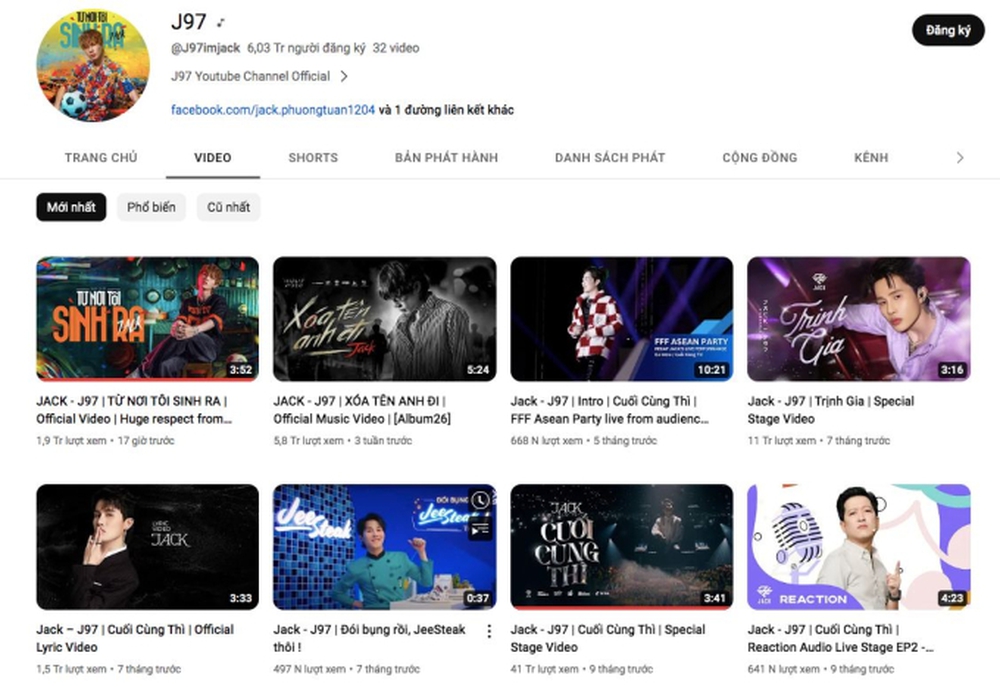
Task: Select the Mới nhất sort chip
Action: 71,207
